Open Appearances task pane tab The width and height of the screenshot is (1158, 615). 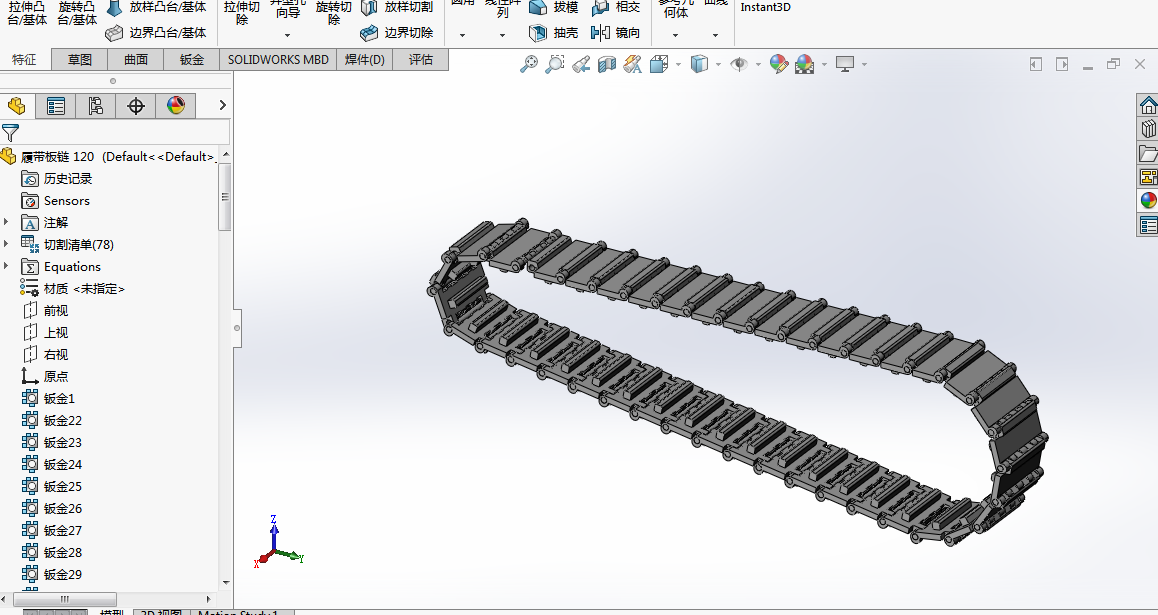pyautogui.click(x=1148, y=200)
